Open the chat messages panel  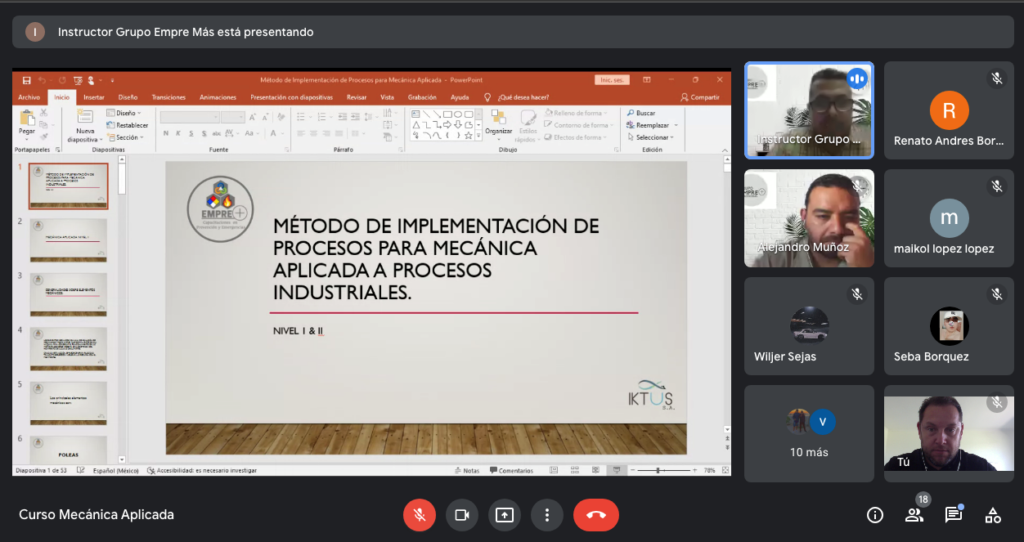(x=953, y=515)
